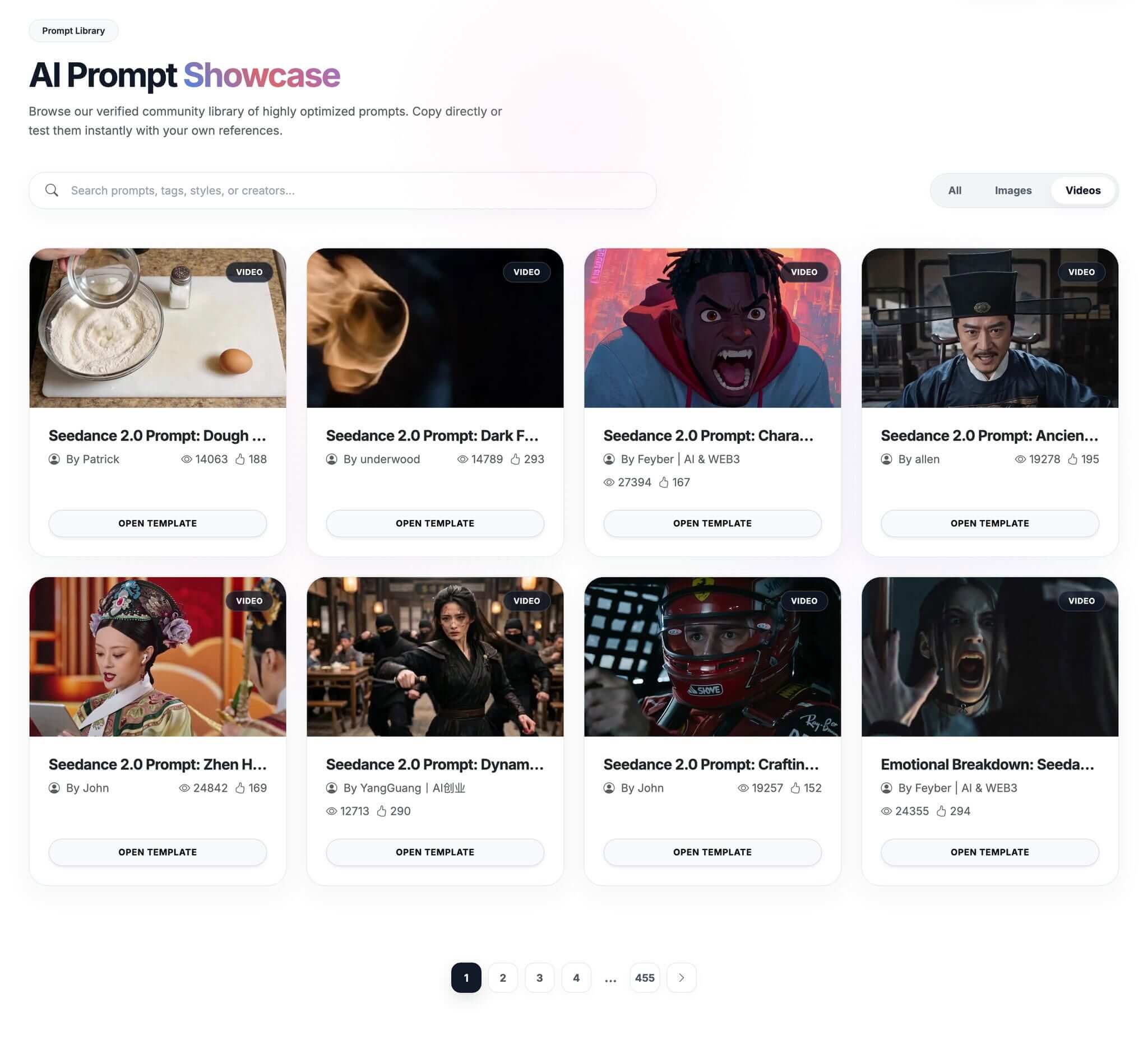The height and width of the screenshot is (1063, 1148).
Task: Open title Seedance 2.0 Prompt: Ancien...
Action: pos(989,435)
